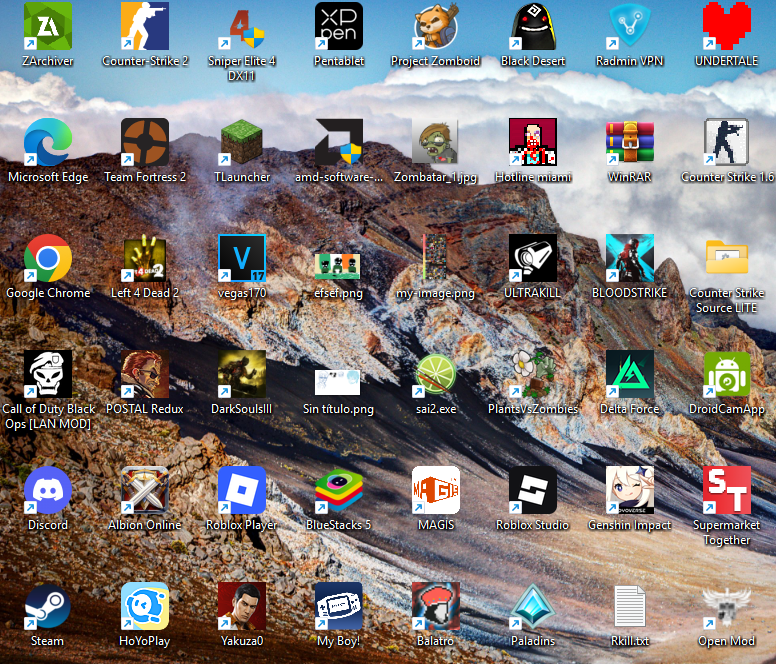Open Radmin VPN shortcut

coord(630,26)
